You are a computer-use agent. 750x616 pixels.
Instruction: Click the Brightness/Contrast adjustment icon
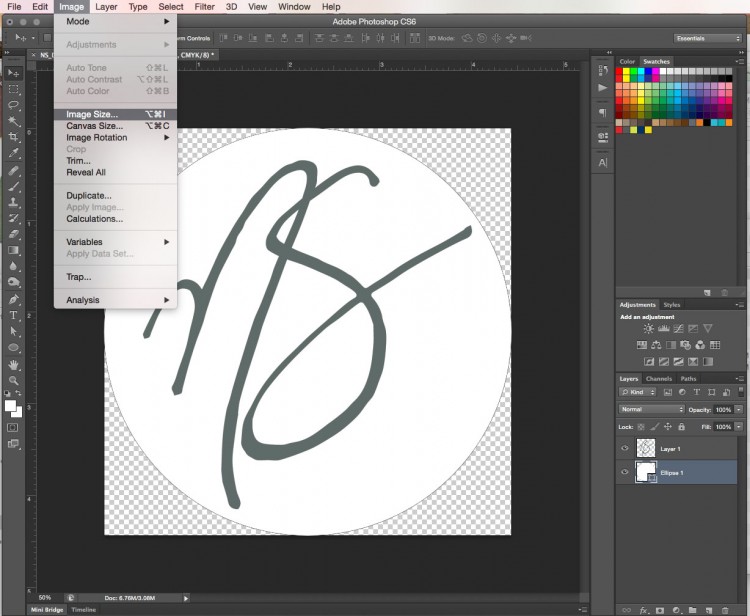click(x=648, y=328)
